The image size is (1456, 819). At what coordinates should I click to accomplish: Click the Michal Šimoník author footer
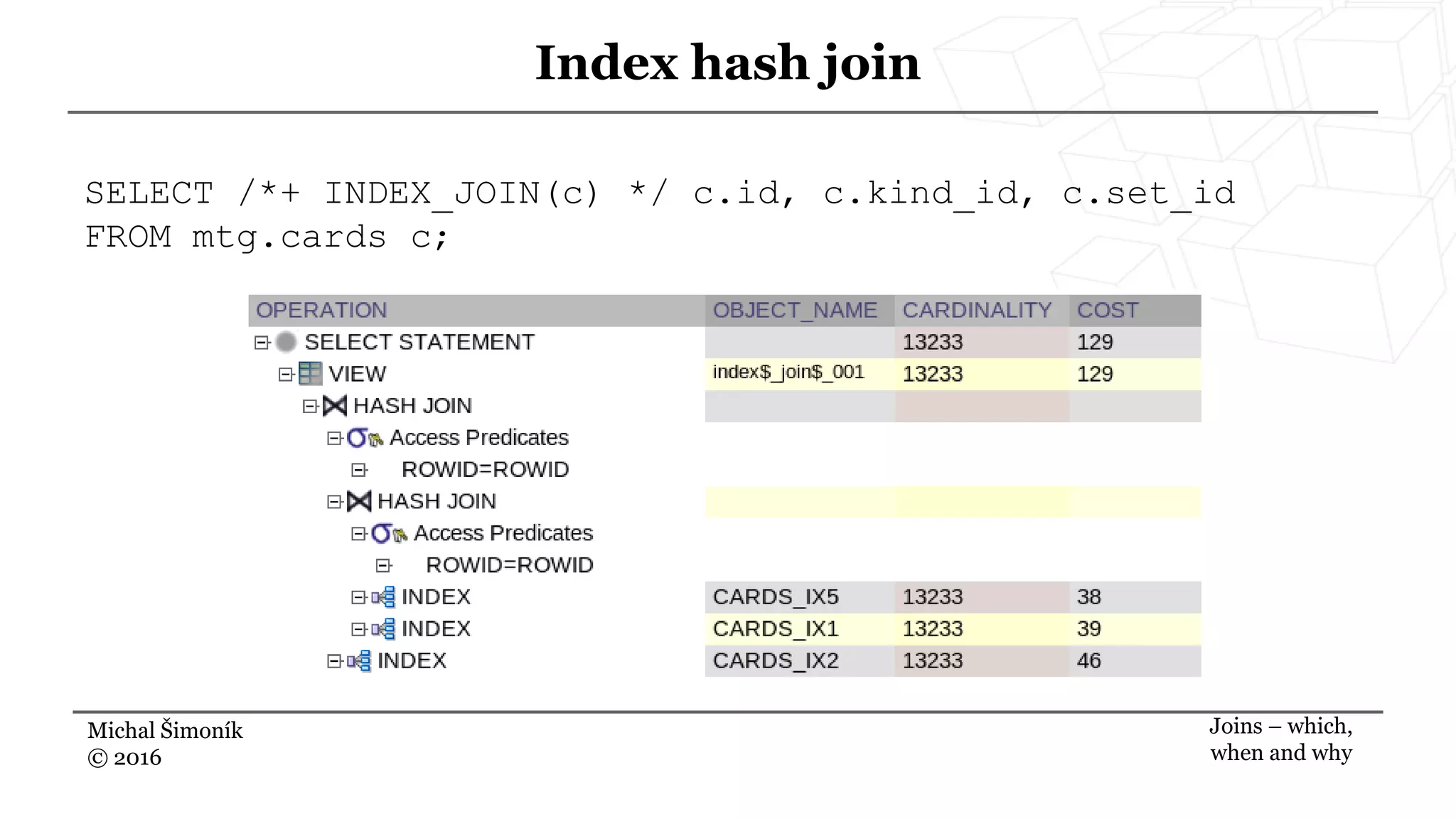[165, 731]
